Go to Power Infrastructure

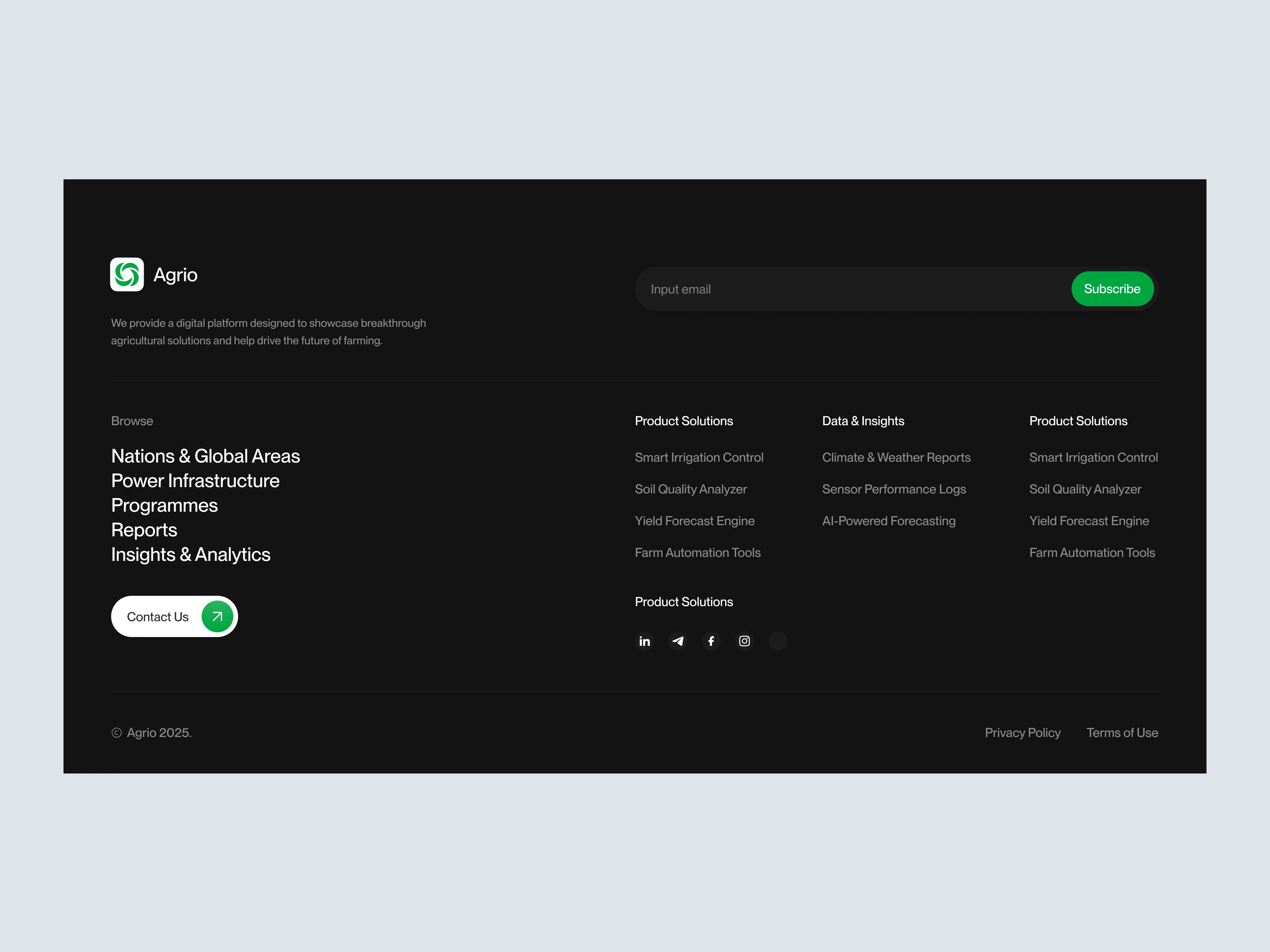tap(195, 481)
